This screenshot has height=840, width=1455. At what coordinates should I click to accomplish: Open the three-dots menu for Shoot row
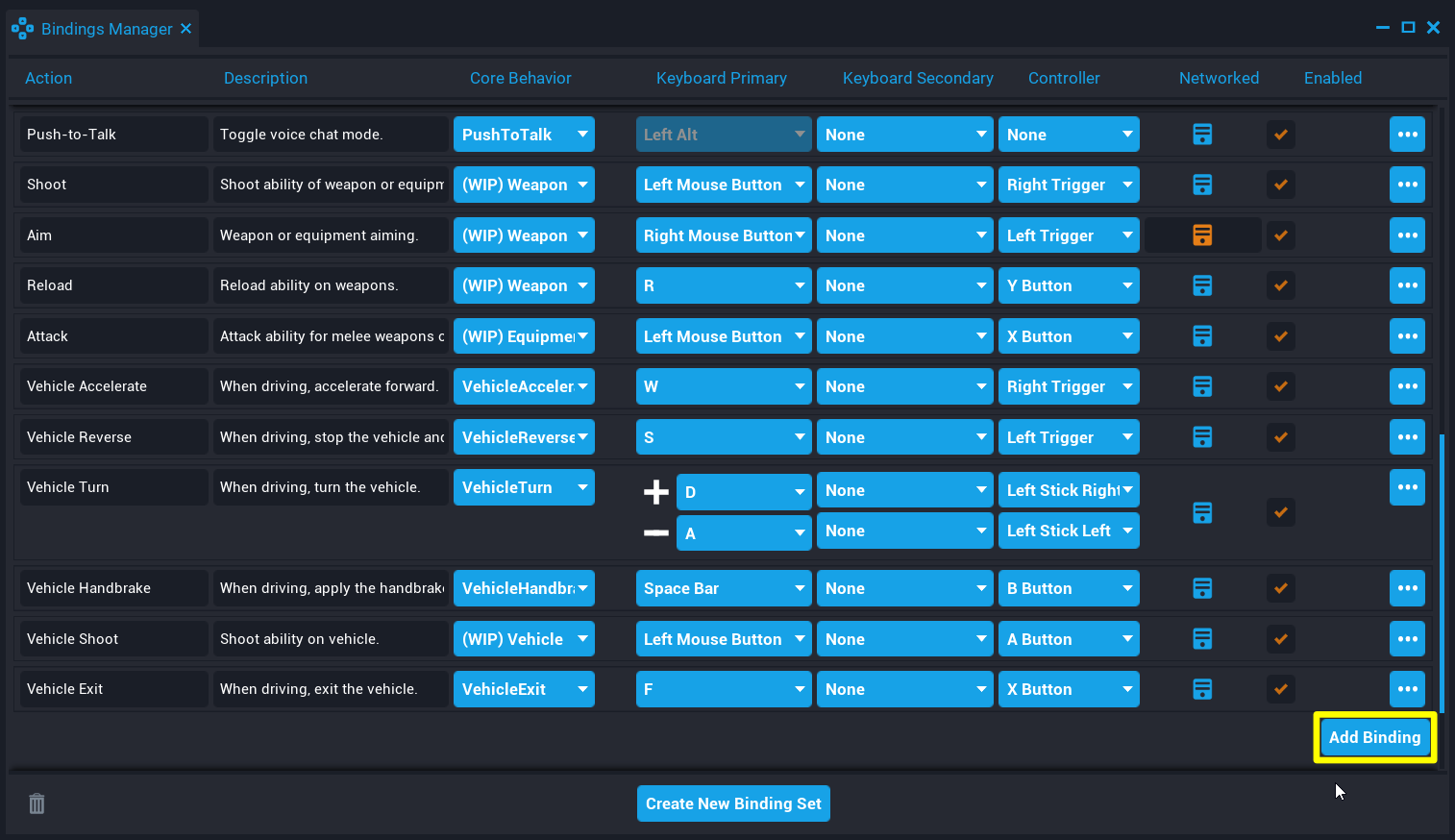click(1407, 185)
